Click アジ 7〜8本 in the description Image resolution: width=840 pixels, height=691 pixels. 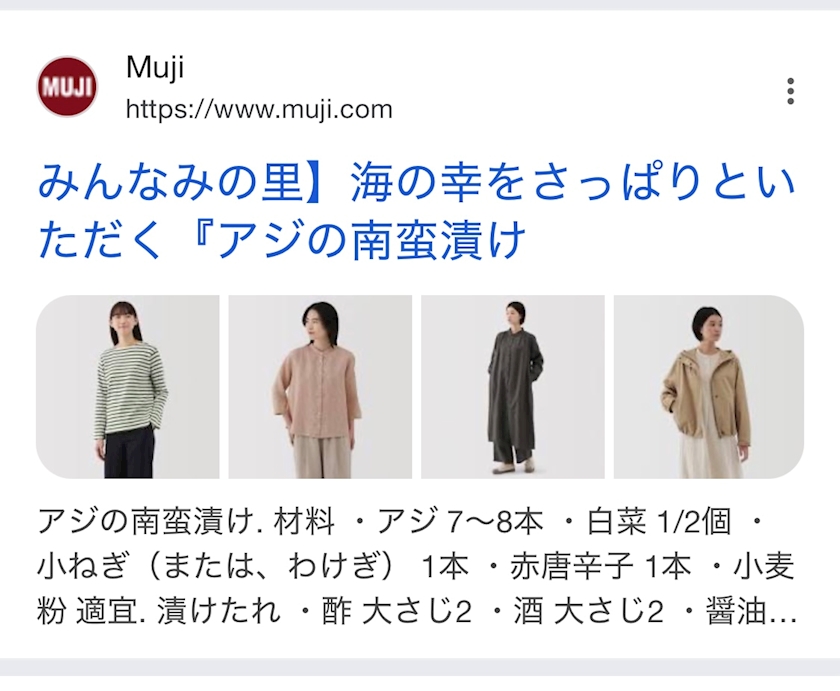[460, 521]
